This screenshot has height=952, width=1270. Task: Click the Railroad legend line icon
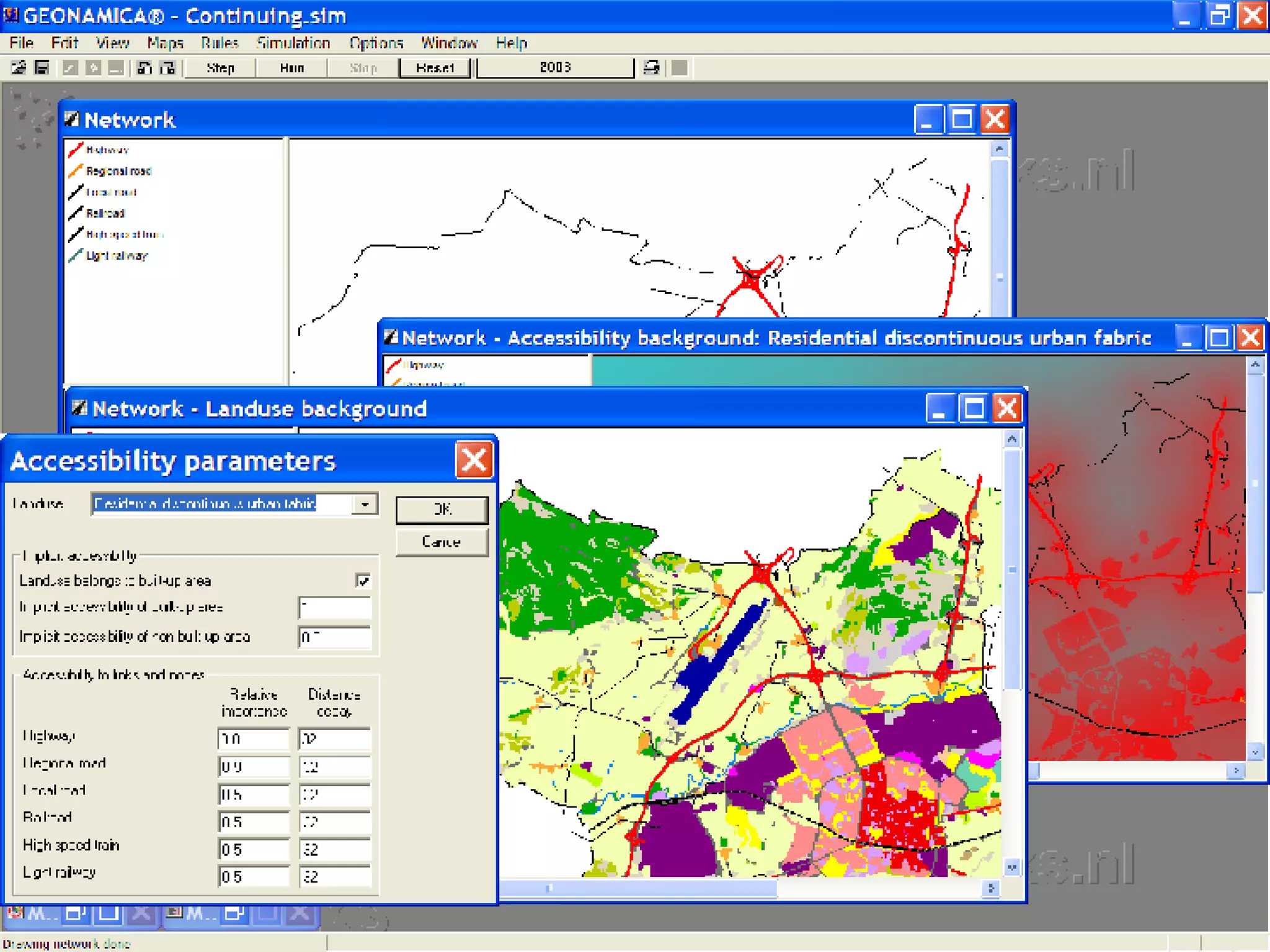[76, 213]
